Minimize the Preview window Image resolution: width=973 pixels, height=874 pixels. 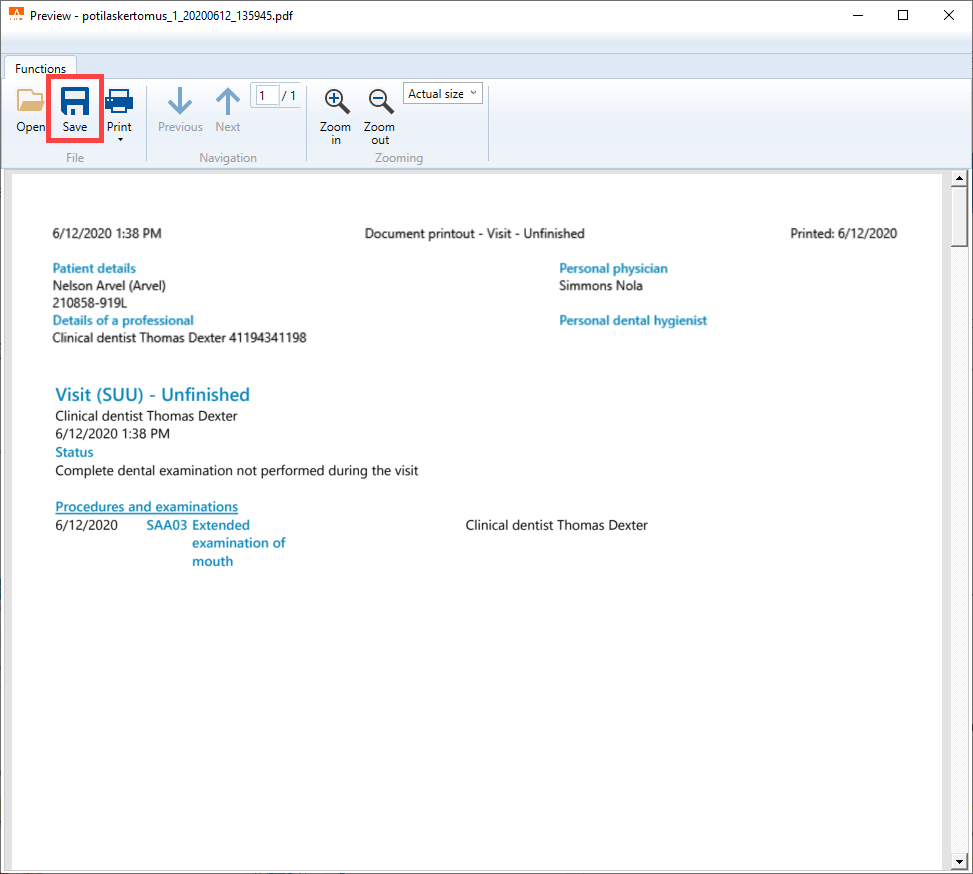point(858,15)
